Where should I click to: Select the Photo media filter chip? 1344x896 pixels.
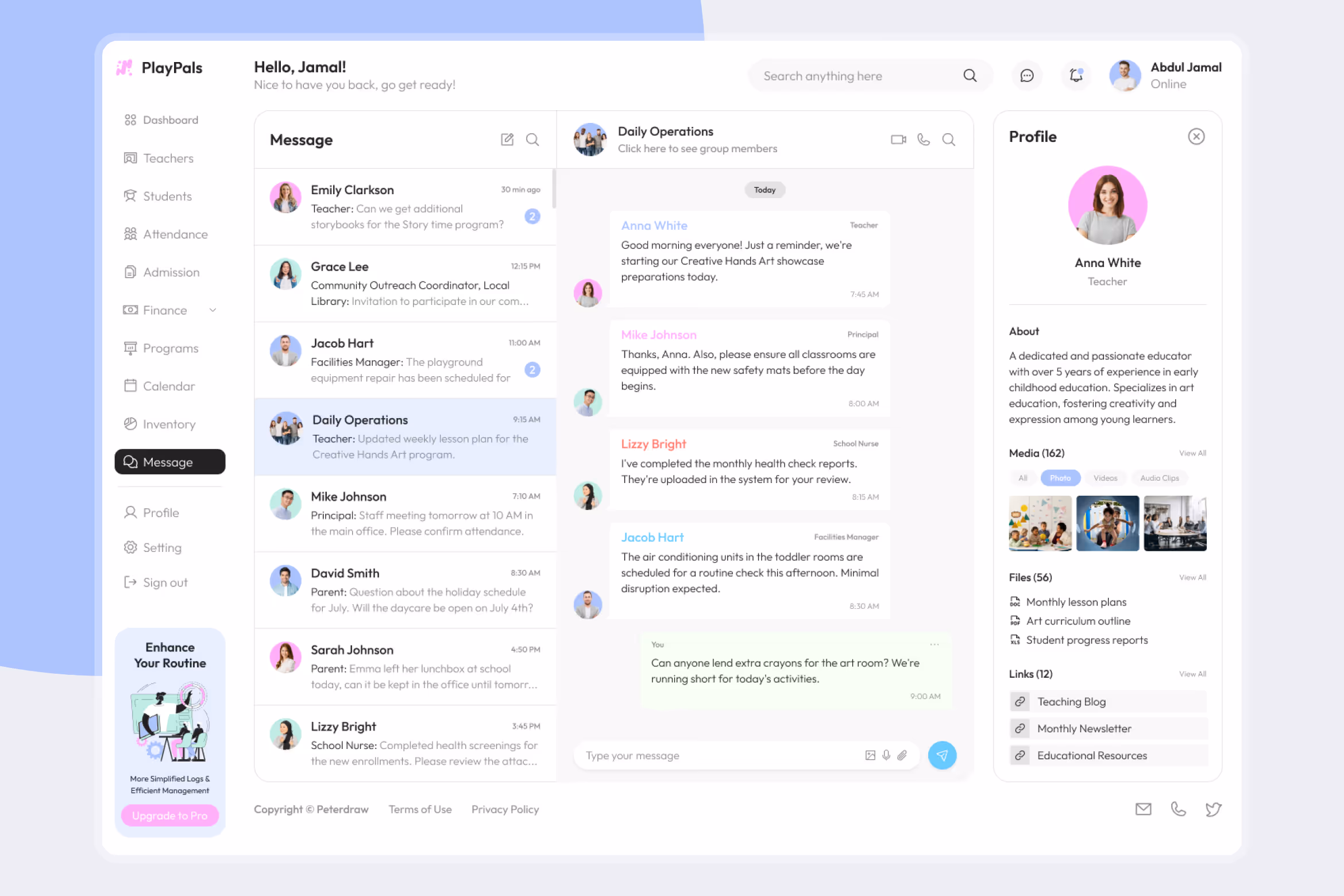1060,478
